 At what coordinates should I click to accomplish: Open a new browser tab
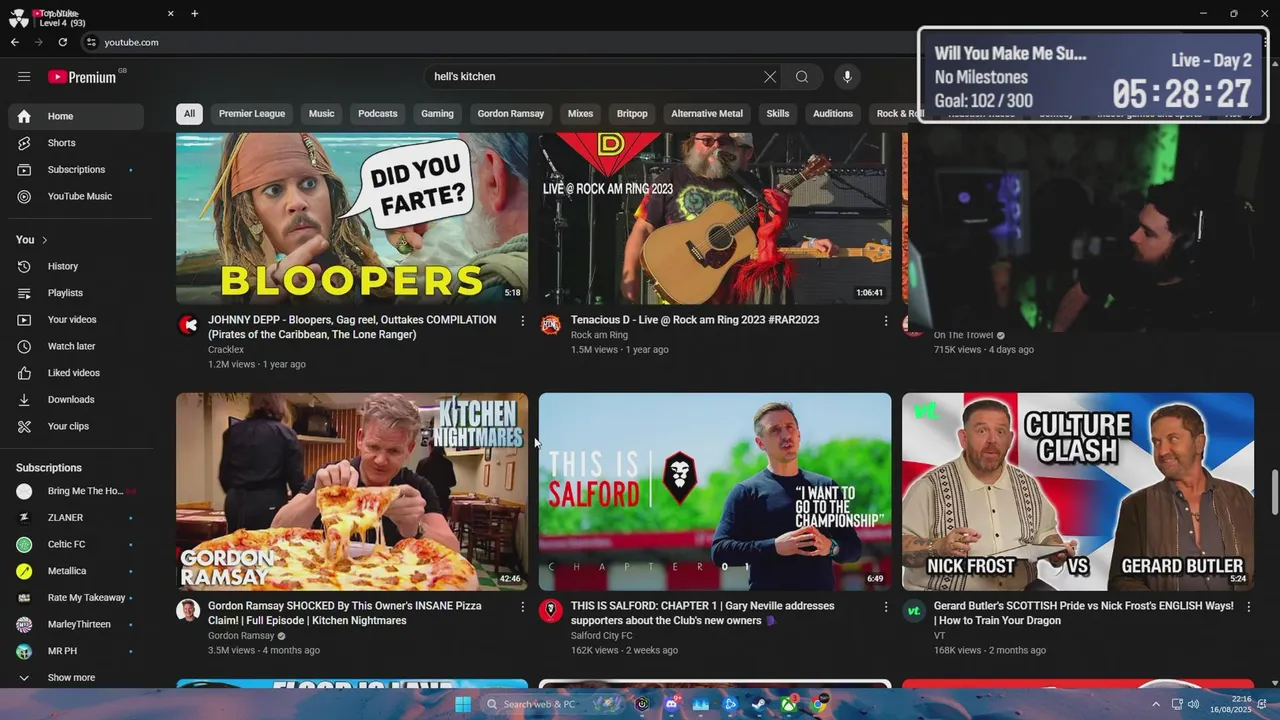pyautogui.click(x=195, y=14)
